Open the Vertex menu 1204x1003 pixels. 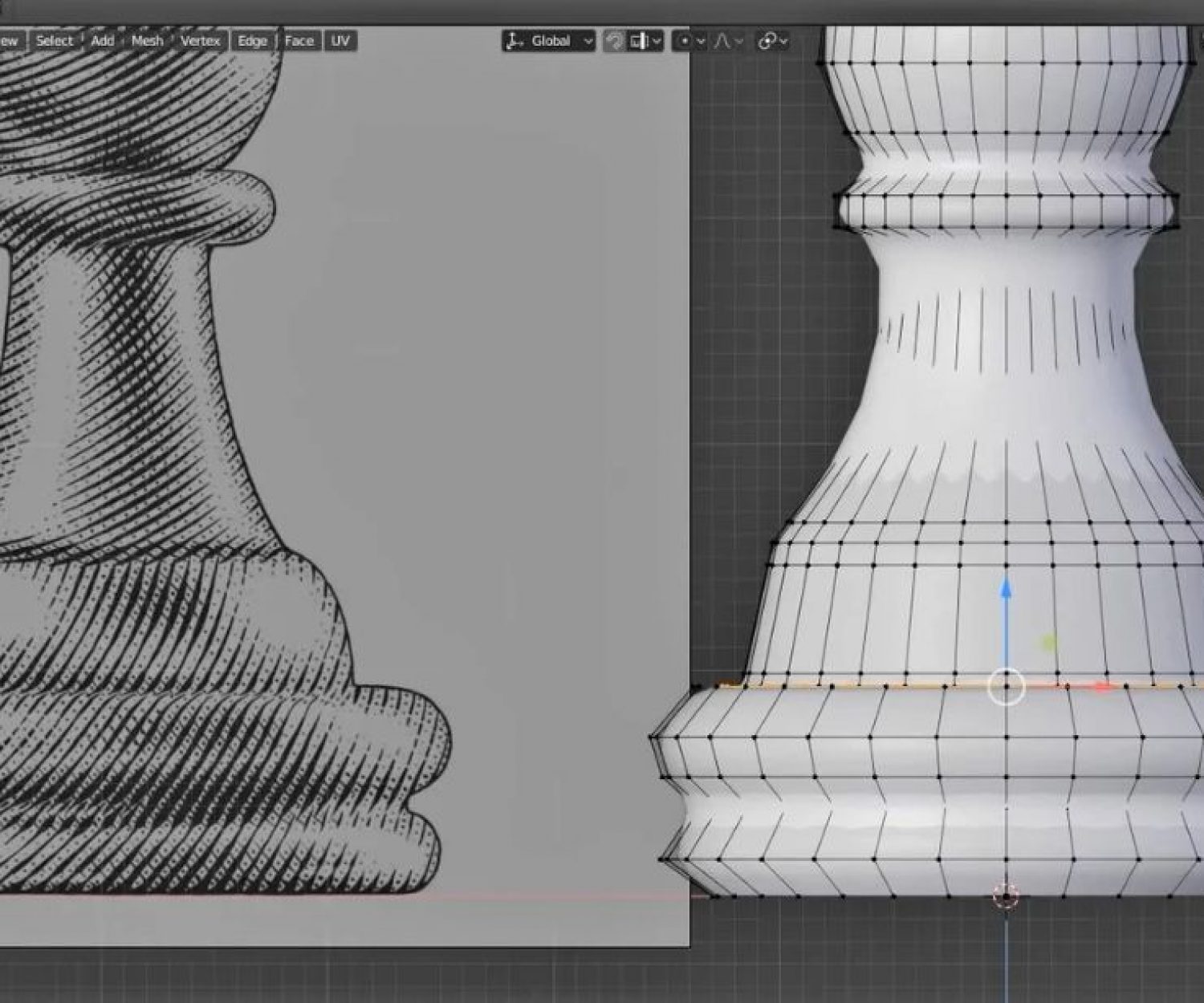200,41
